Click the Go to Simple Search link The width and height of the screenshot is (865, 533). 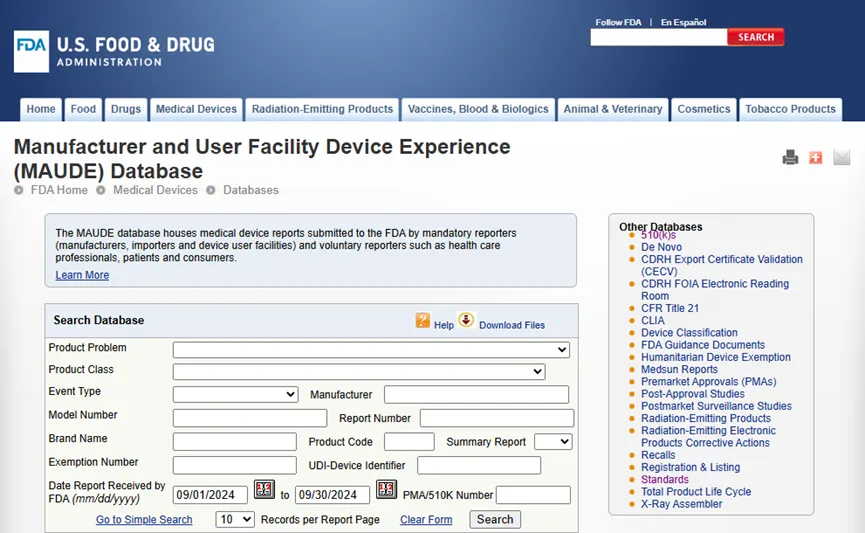pyautogui.click(x=144, y=520)
